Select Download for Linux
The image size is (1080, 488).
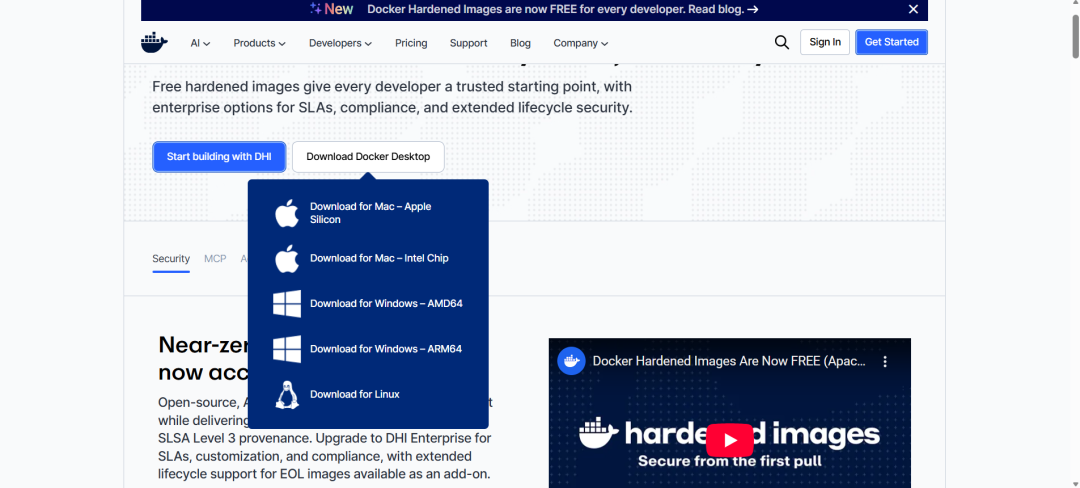pyautogui.click(x=355, y=394)
